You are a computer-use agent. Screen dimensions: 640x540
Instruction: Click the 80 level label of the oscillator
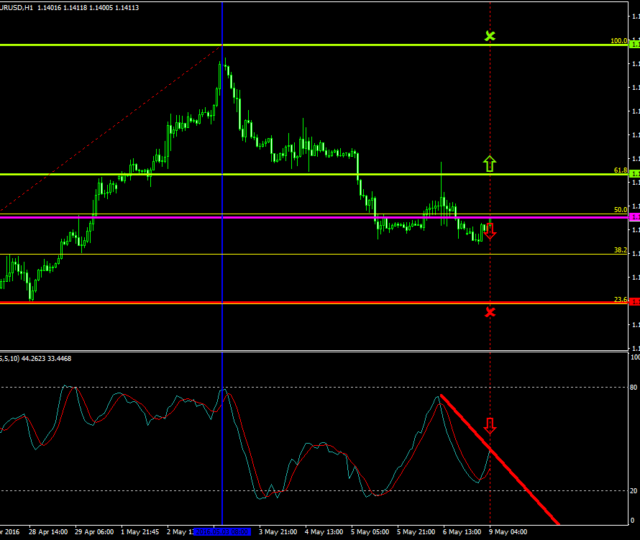tap(633, 387)
